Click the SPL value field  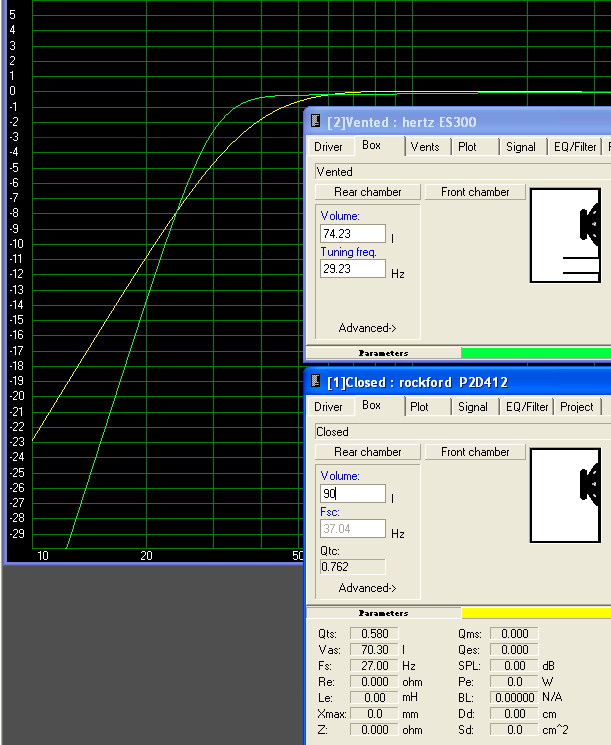pyautogui.click(x=514, y=666)
